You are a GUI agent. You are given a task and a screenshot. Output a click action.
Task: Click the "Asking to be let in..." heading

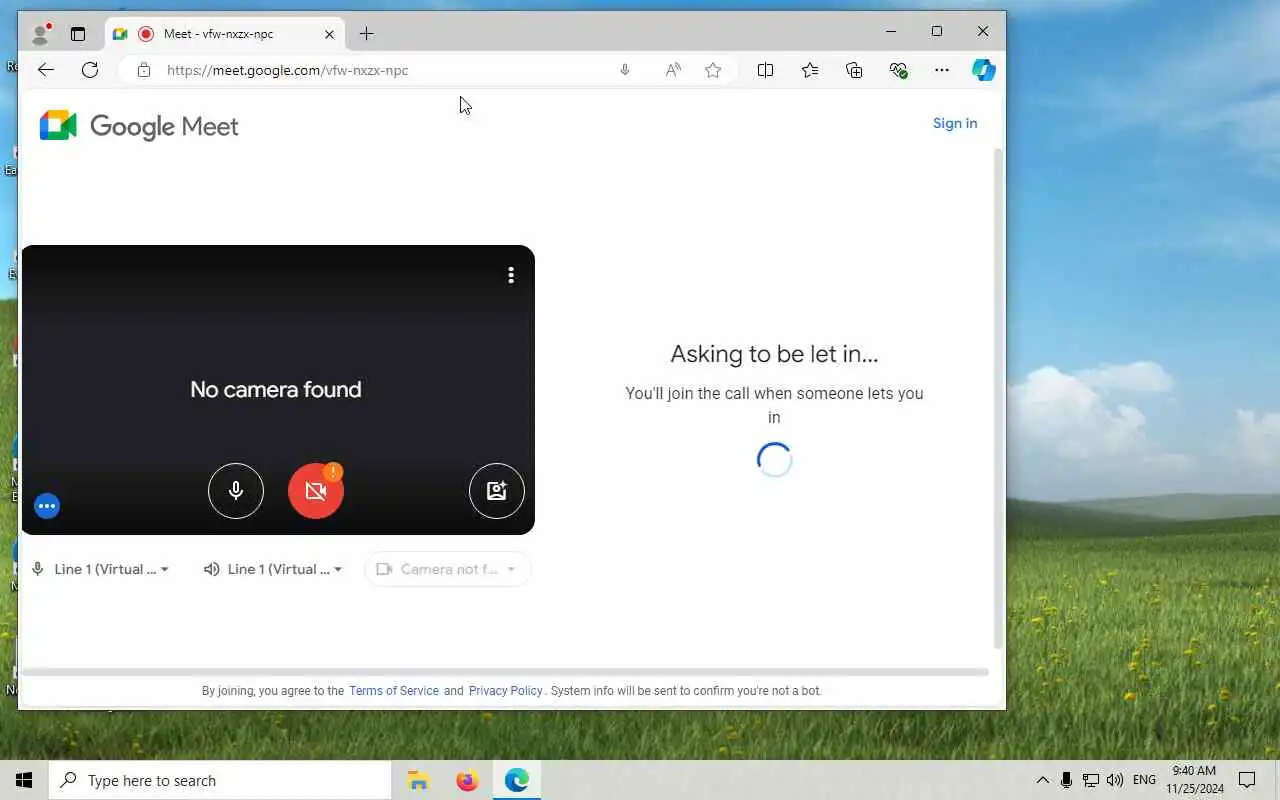click(774, 354)
